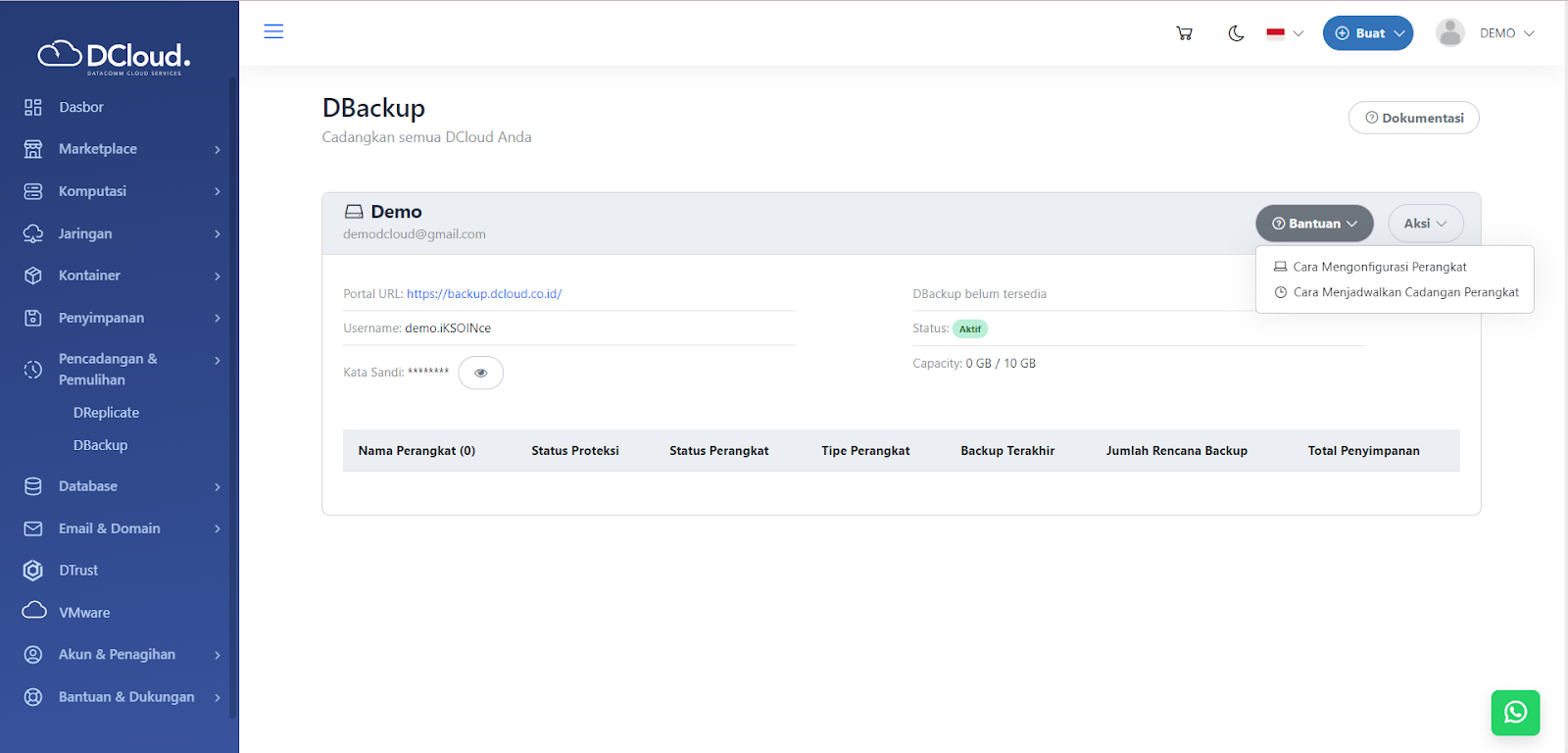Screen dimensions: 1568x753
Task: Open the shopping cart icon
Action: [1184, 33]
